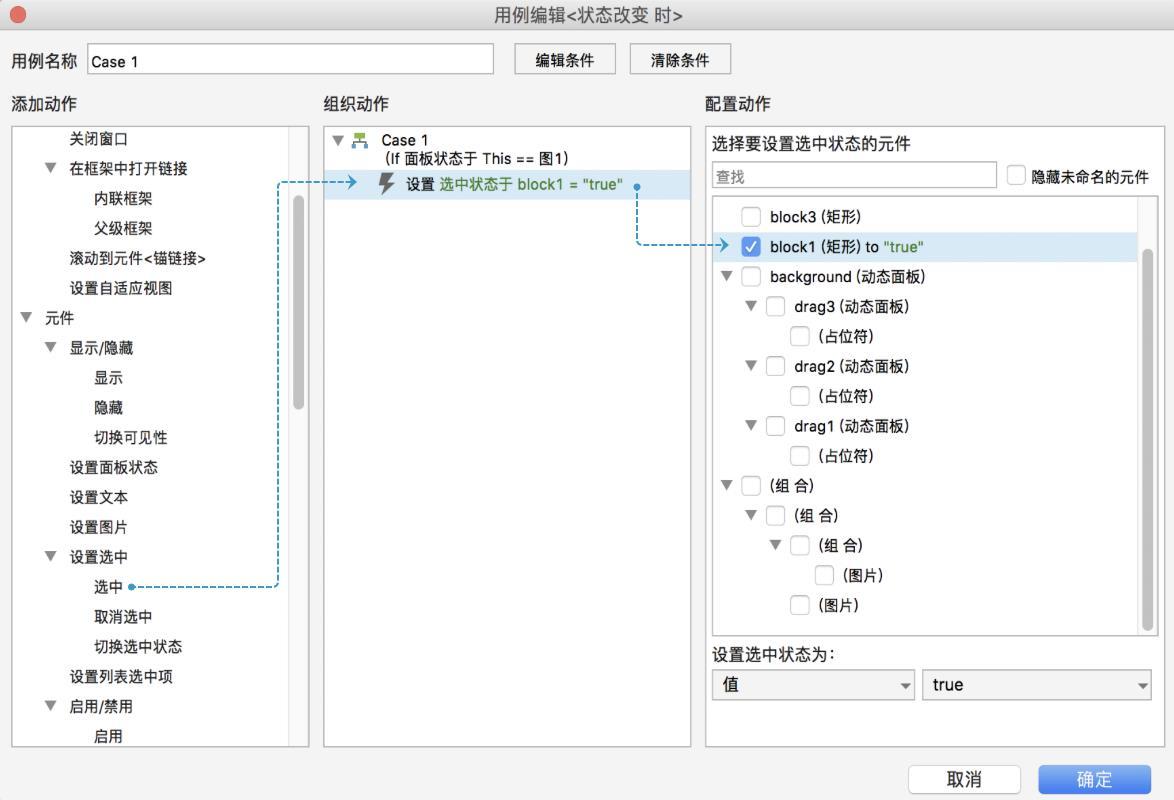The image size is (1174, 800).
Task: Select the 关闭窗口 action
Action: click(x=98, y=139)
